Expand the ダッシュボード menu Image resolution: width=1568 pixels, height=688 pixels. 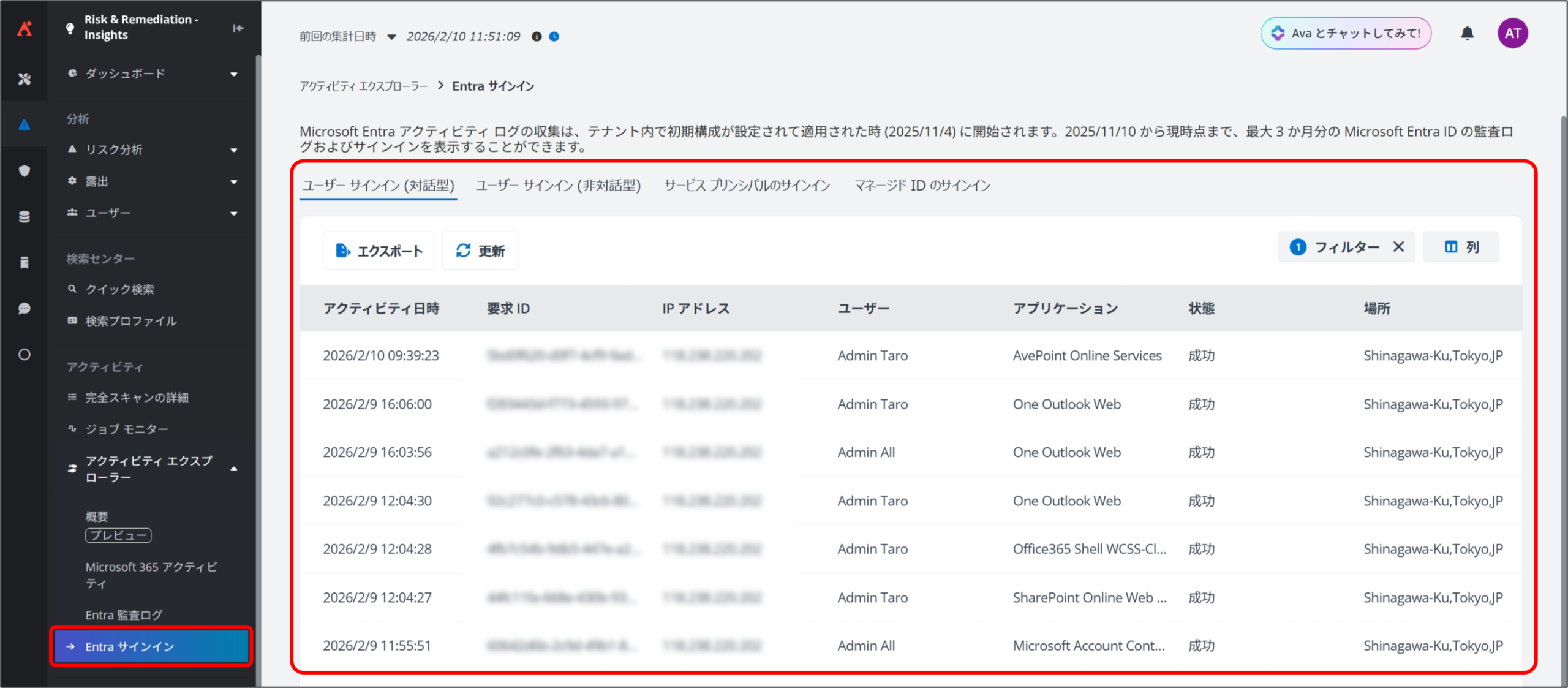(233, 74)
